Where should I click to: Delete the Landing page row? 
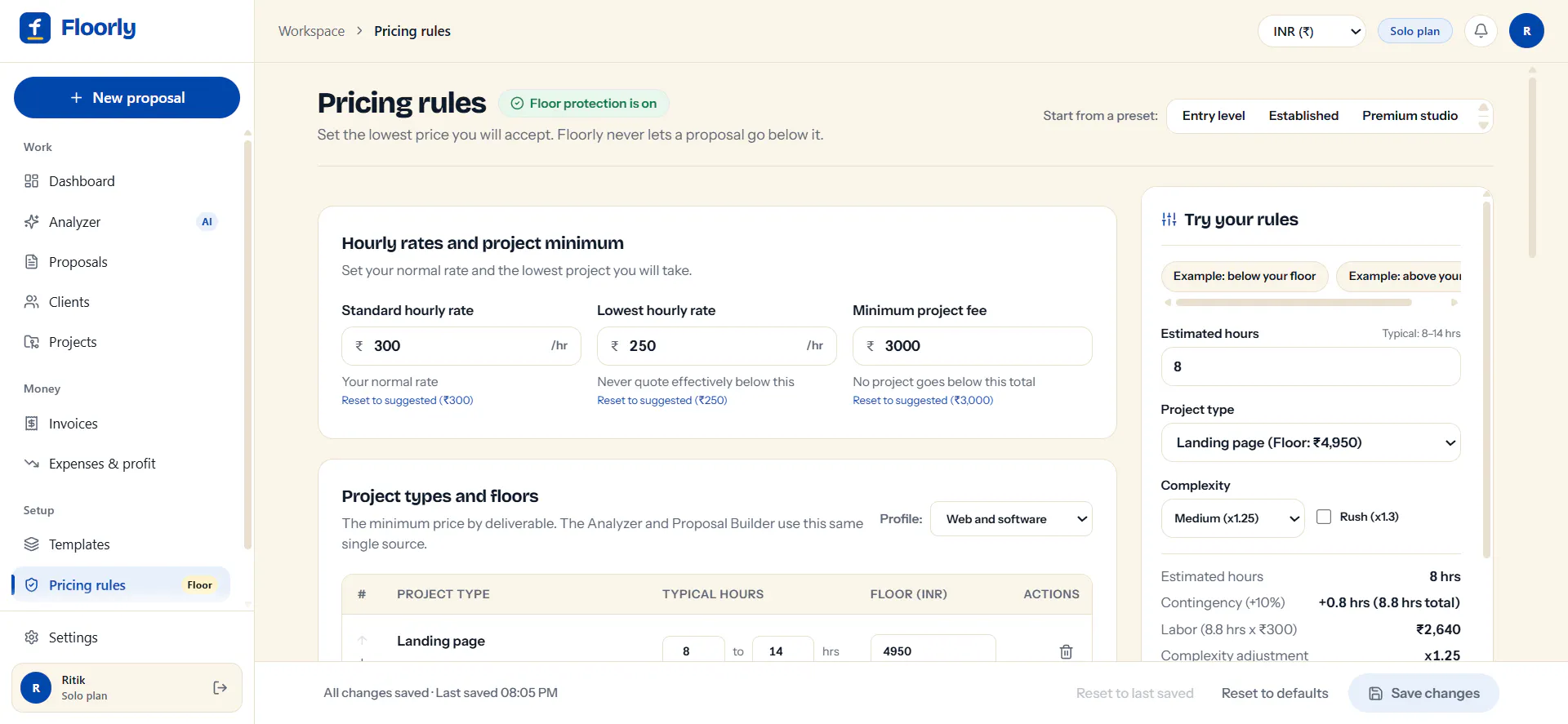(x=1066, y=651)
